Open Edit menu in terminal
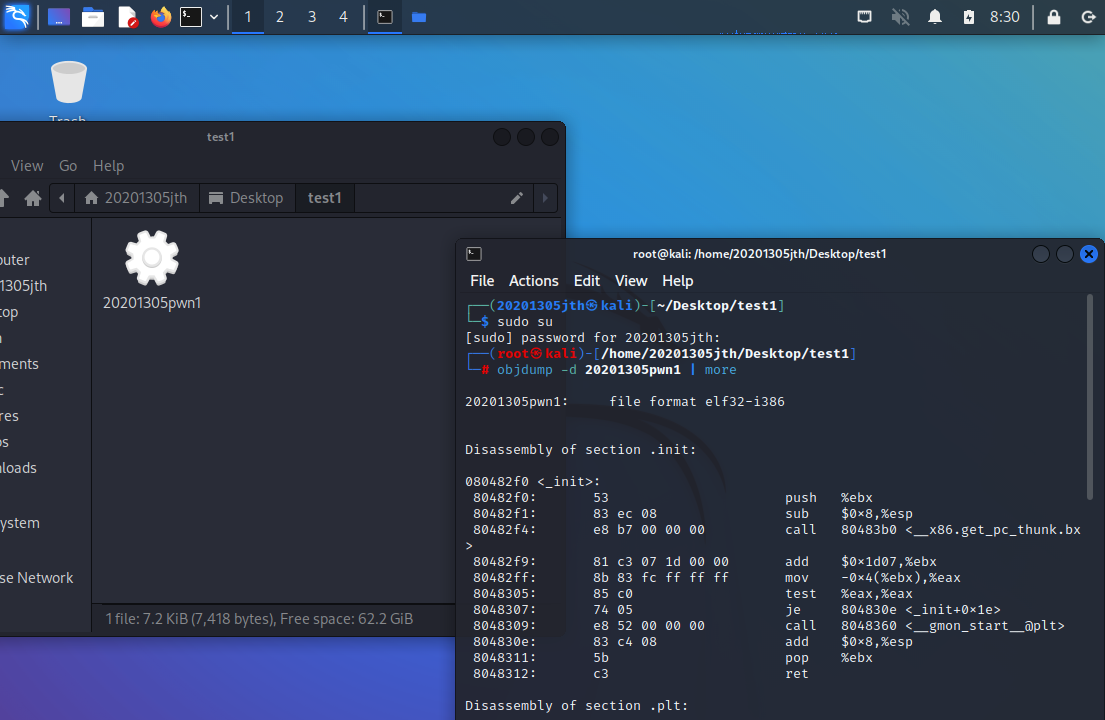The height and width of the screenshot is (720, 1105). [x=586, y=281]
